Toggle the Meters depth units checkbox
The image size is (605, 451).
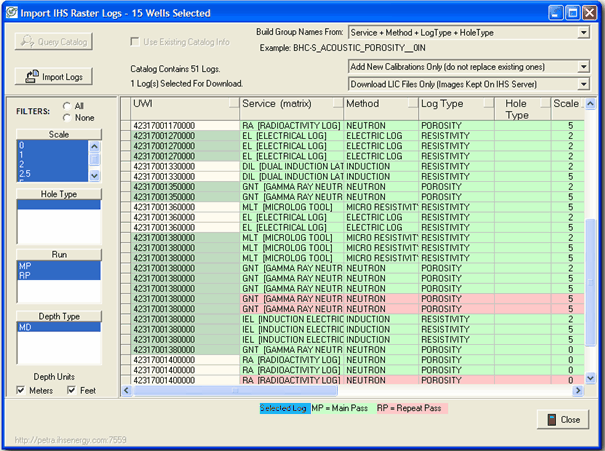pyautogui.click(x=22, y=390)
